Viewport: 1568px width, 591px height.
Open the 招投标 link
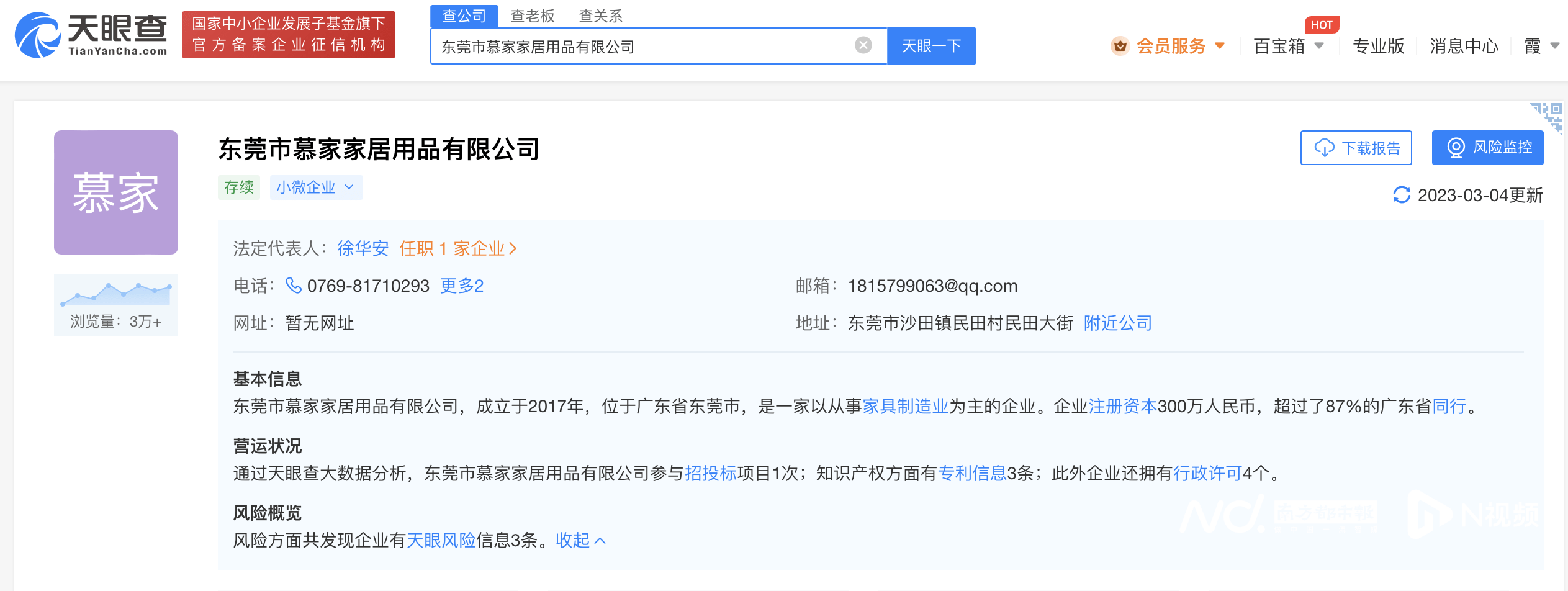(x=711, y=473)
